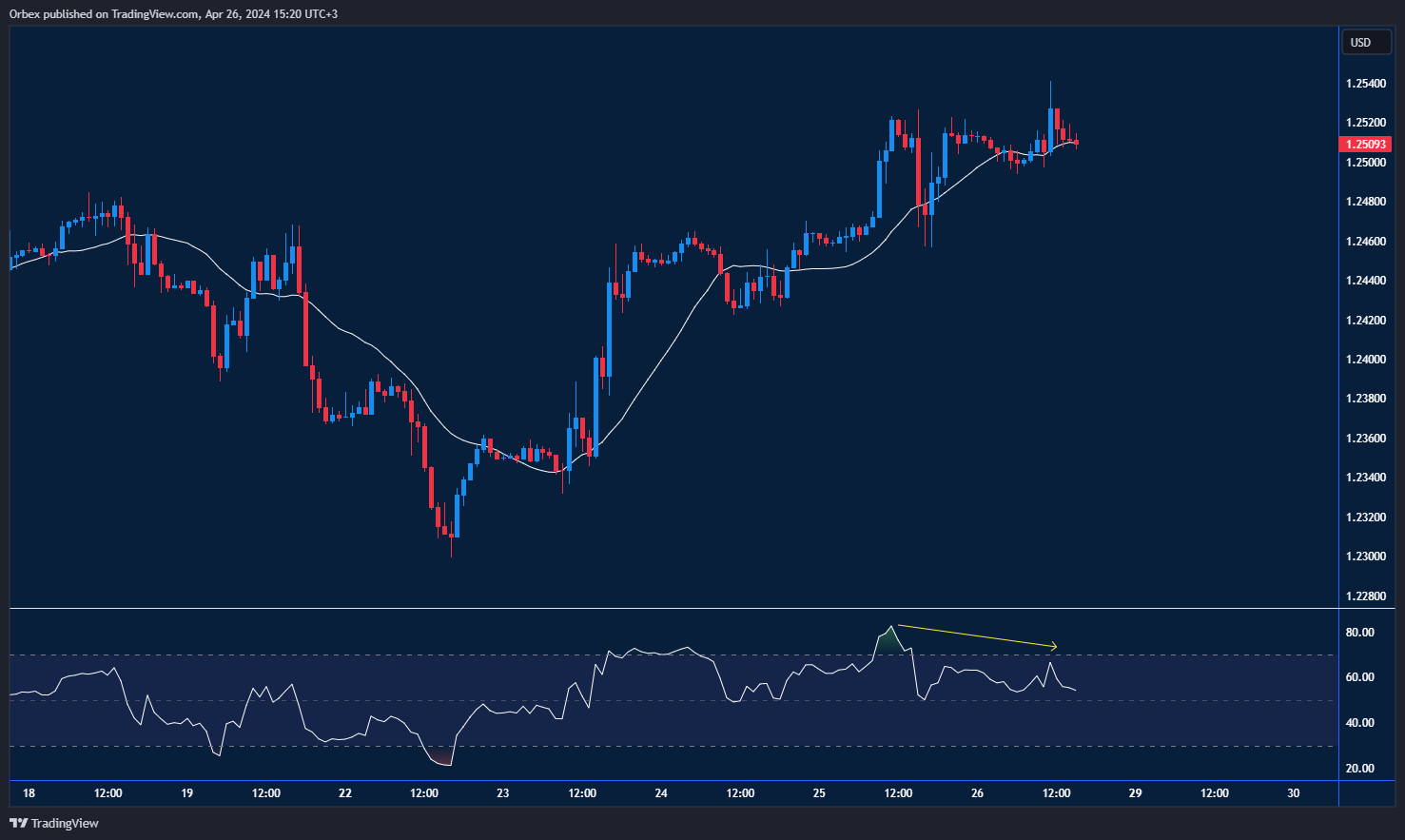Click the USD currency badge
This screenshot has height=840, width=1405.
(1365, 42)
